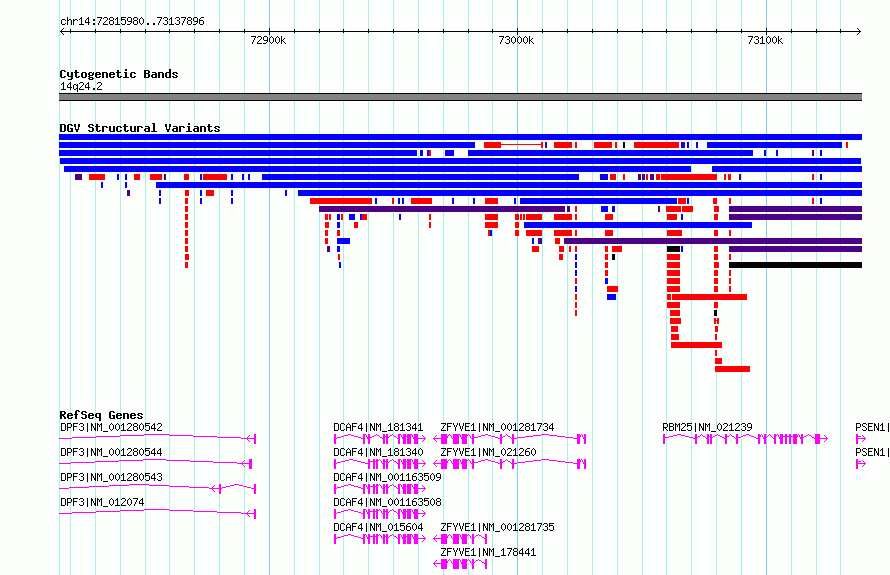
Task: Open ZFYVE1|NM_021260 gene label
Action: click(x=488, y=452)
